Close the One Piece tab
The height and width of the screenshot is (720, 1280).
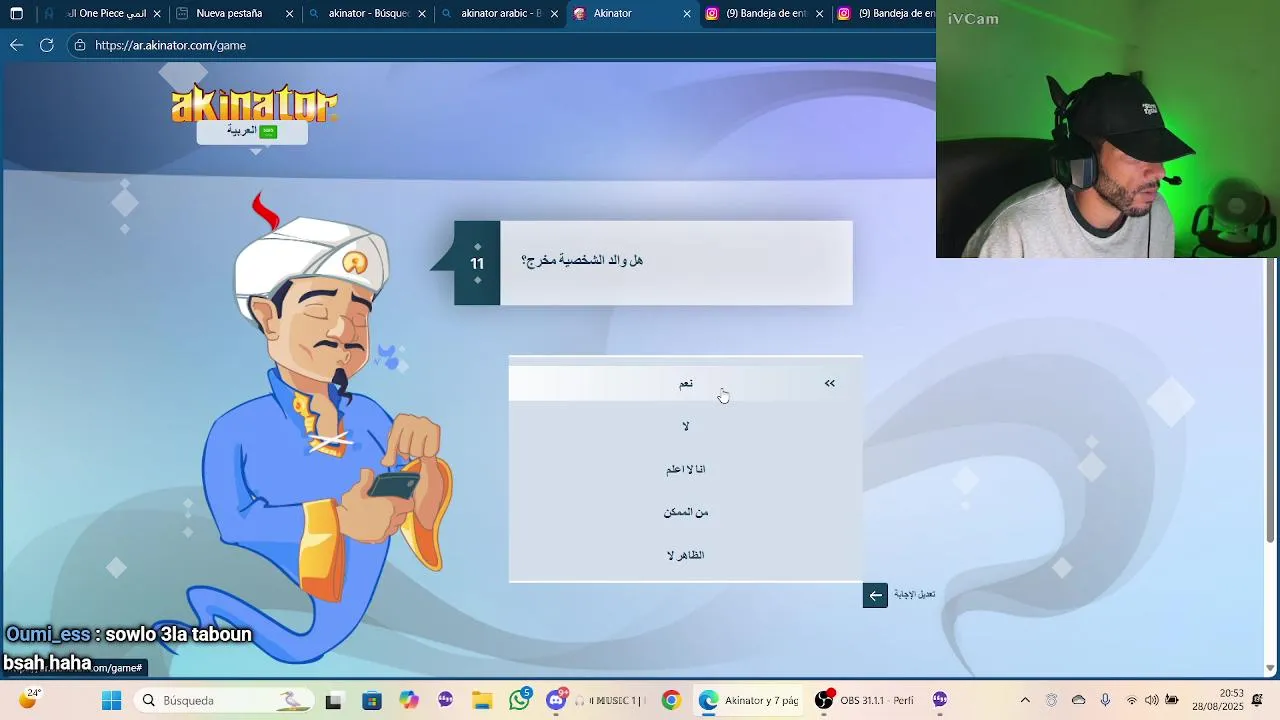click(x=157, y=14)
